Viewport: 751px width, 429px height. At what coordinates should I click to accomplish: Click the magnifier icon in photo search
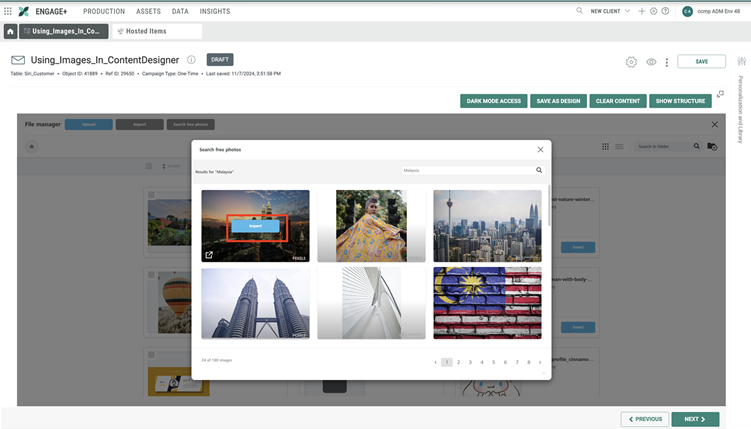tap(539, 170)
